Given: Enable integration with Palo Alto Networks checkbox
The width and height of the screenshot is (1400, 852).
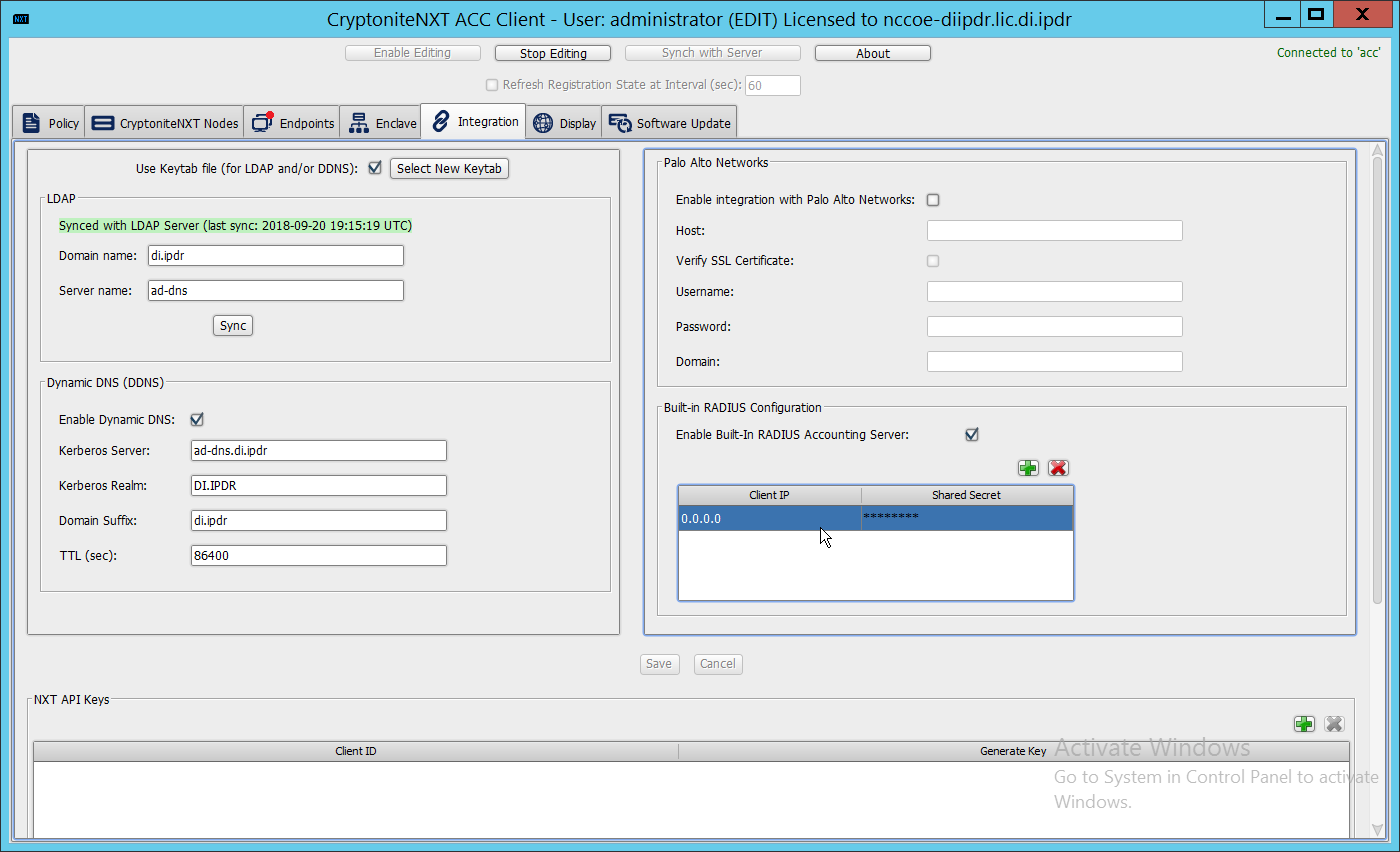Looking at the screenshot, I should pos(933,200).
